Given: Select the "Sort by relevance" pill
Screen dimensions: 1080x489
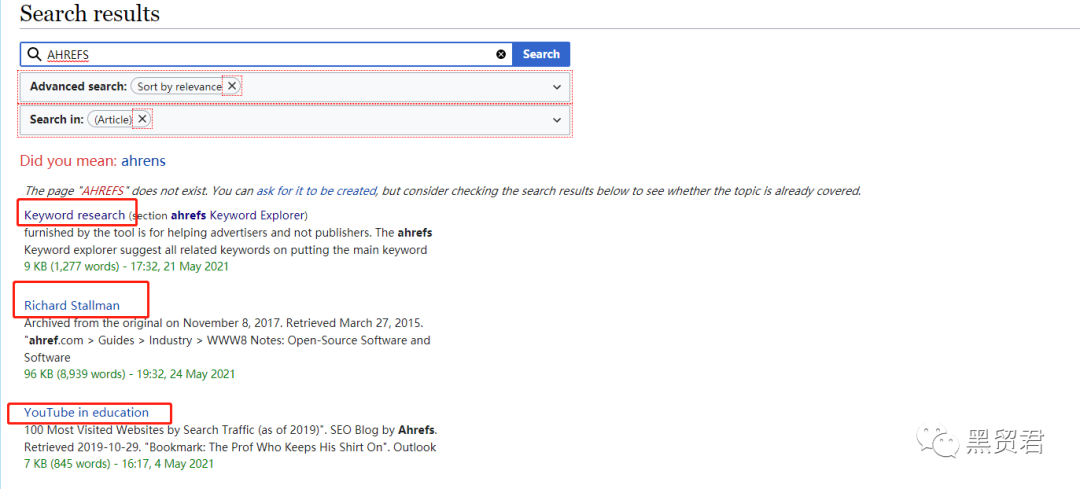Looking at the screenshot, I should tap(178, 87).
